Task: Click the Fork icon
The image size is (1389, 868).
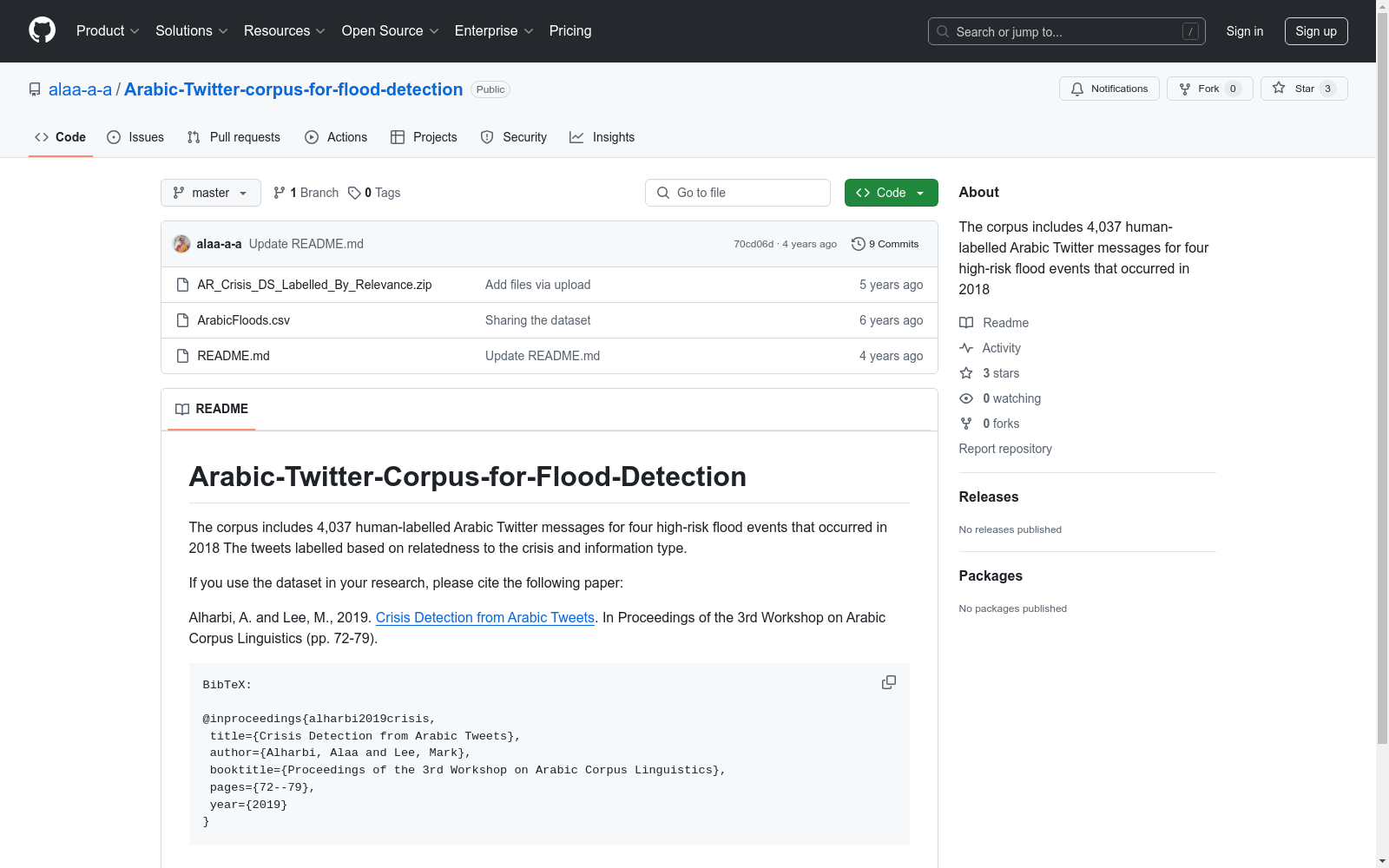Action: click(1185, 89)
